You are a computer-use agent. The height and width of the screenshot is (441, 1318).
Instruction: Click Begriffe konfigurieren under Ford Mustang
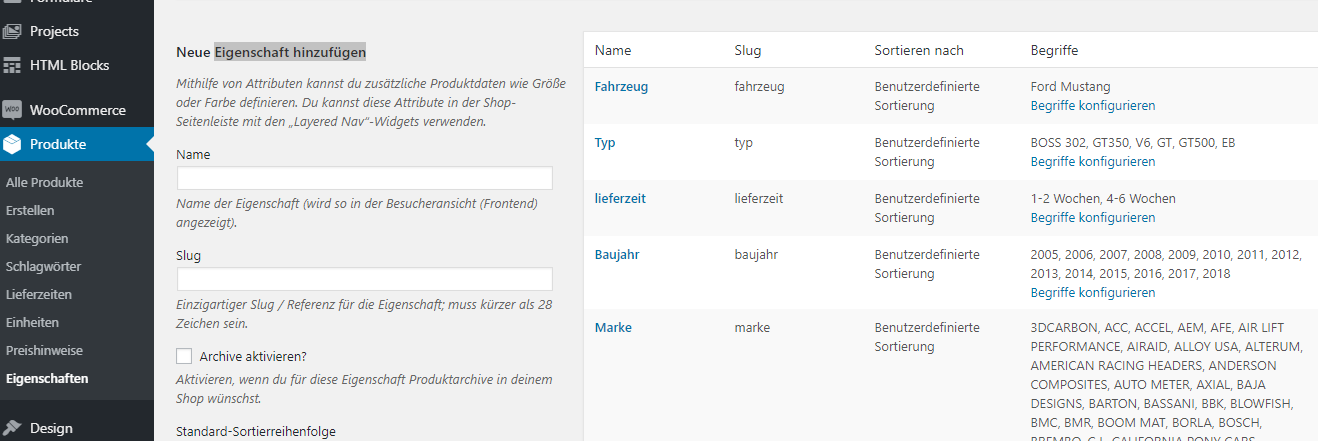[x=1092, y=106]
